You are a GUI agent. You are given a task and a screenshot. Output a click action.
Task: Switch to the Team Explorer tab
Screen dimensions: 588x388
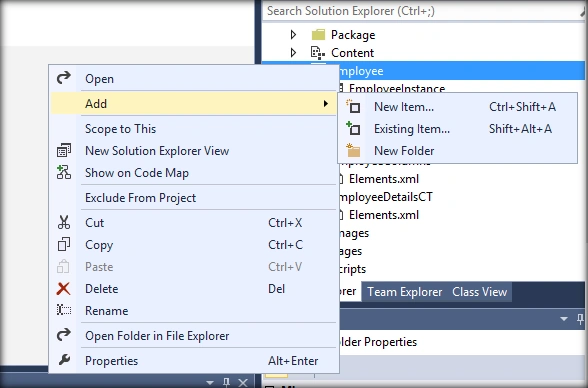(405, 292)
